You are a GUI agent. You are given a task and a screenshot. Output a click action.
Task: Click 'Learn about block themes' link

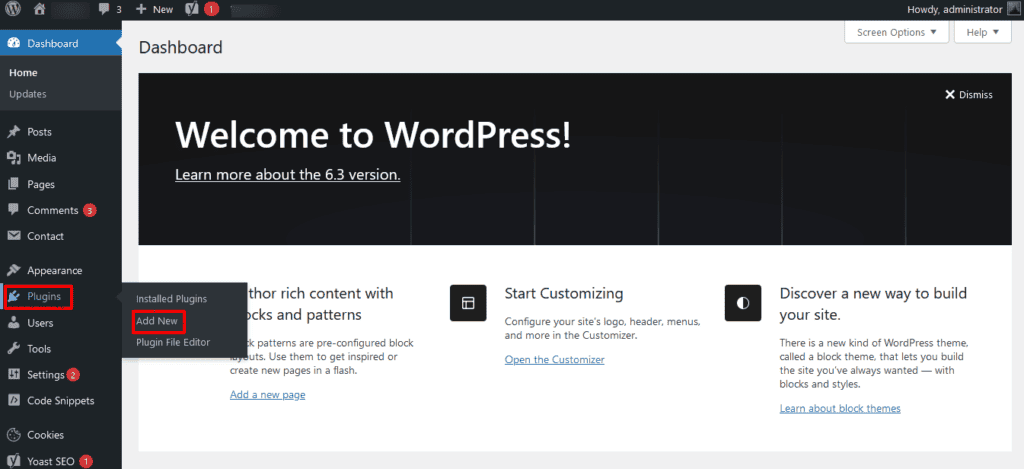click(839, 408)
